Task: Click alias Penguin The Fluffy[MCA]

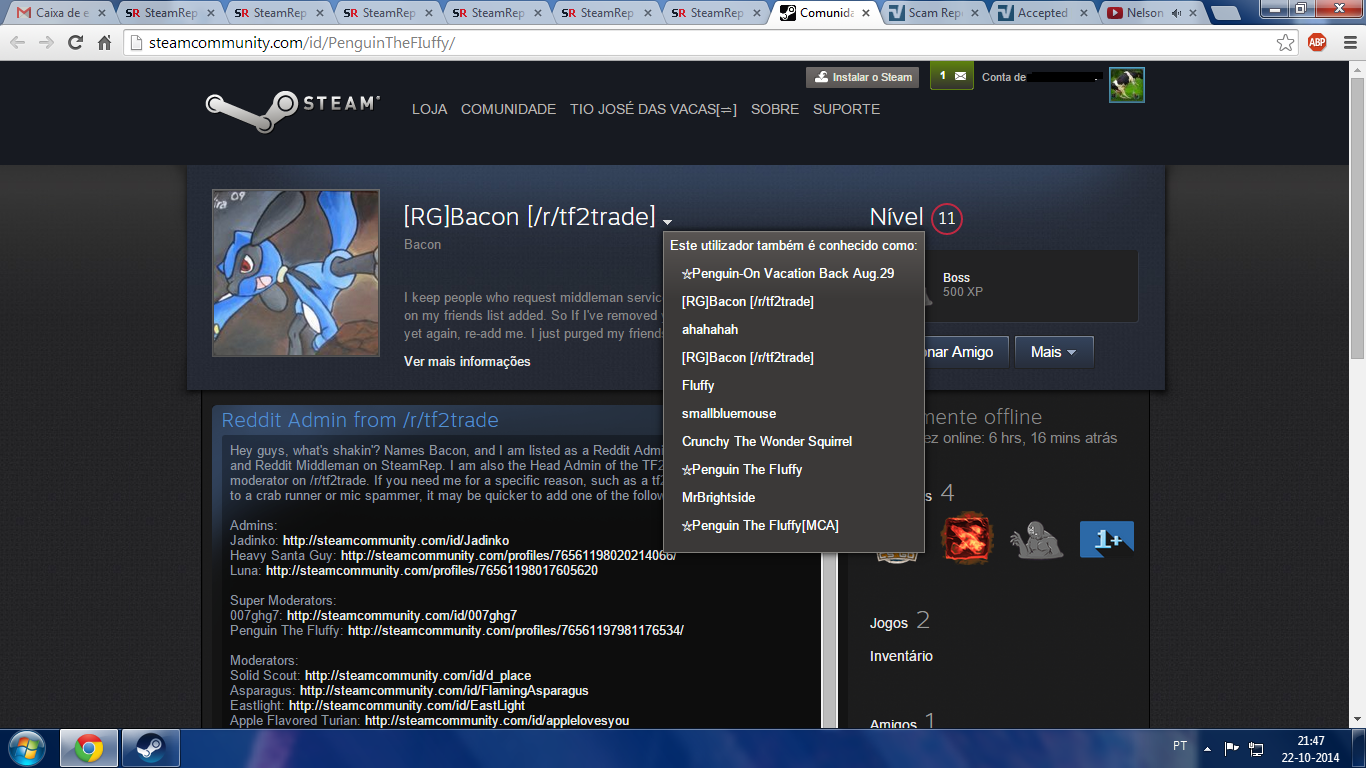Action: click(760, 525)
